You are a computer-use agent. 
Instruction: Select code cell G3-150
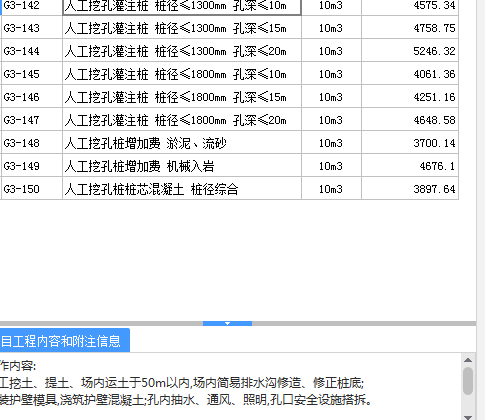coord(32,189)
